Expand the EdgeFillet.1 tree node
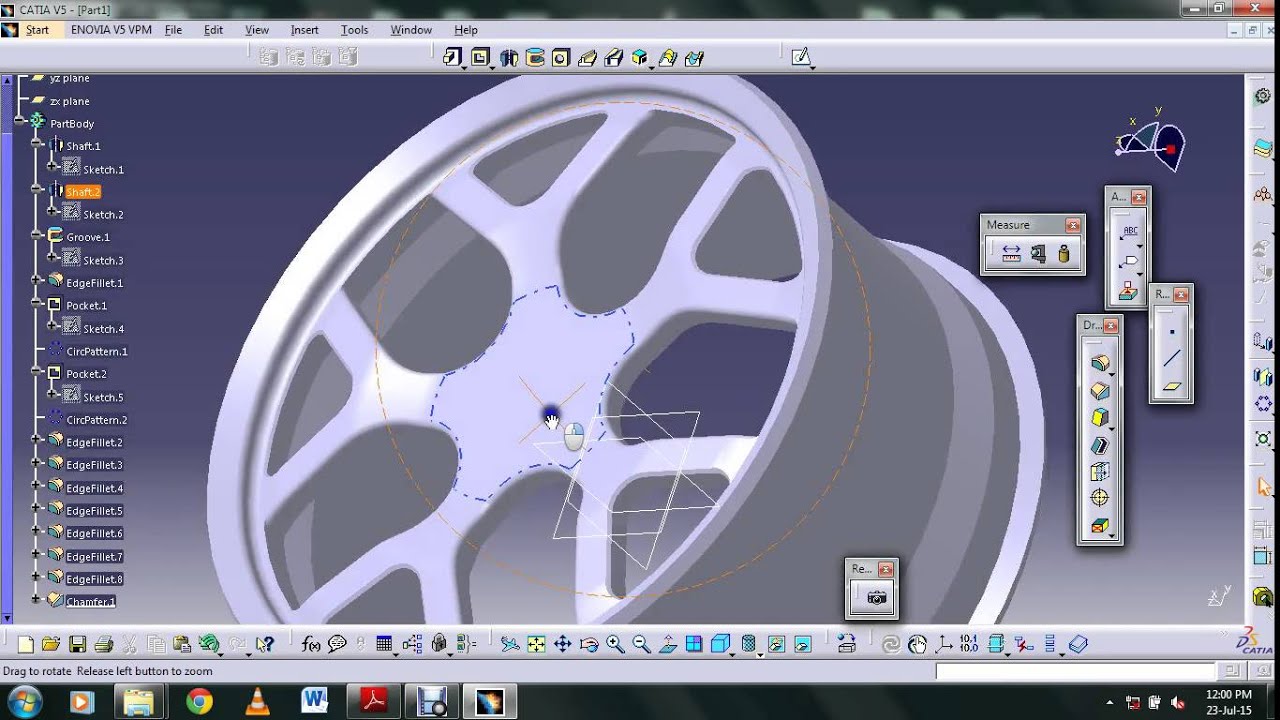The width and height of the screenshot is (1280, 720). (x=36, y=281)
